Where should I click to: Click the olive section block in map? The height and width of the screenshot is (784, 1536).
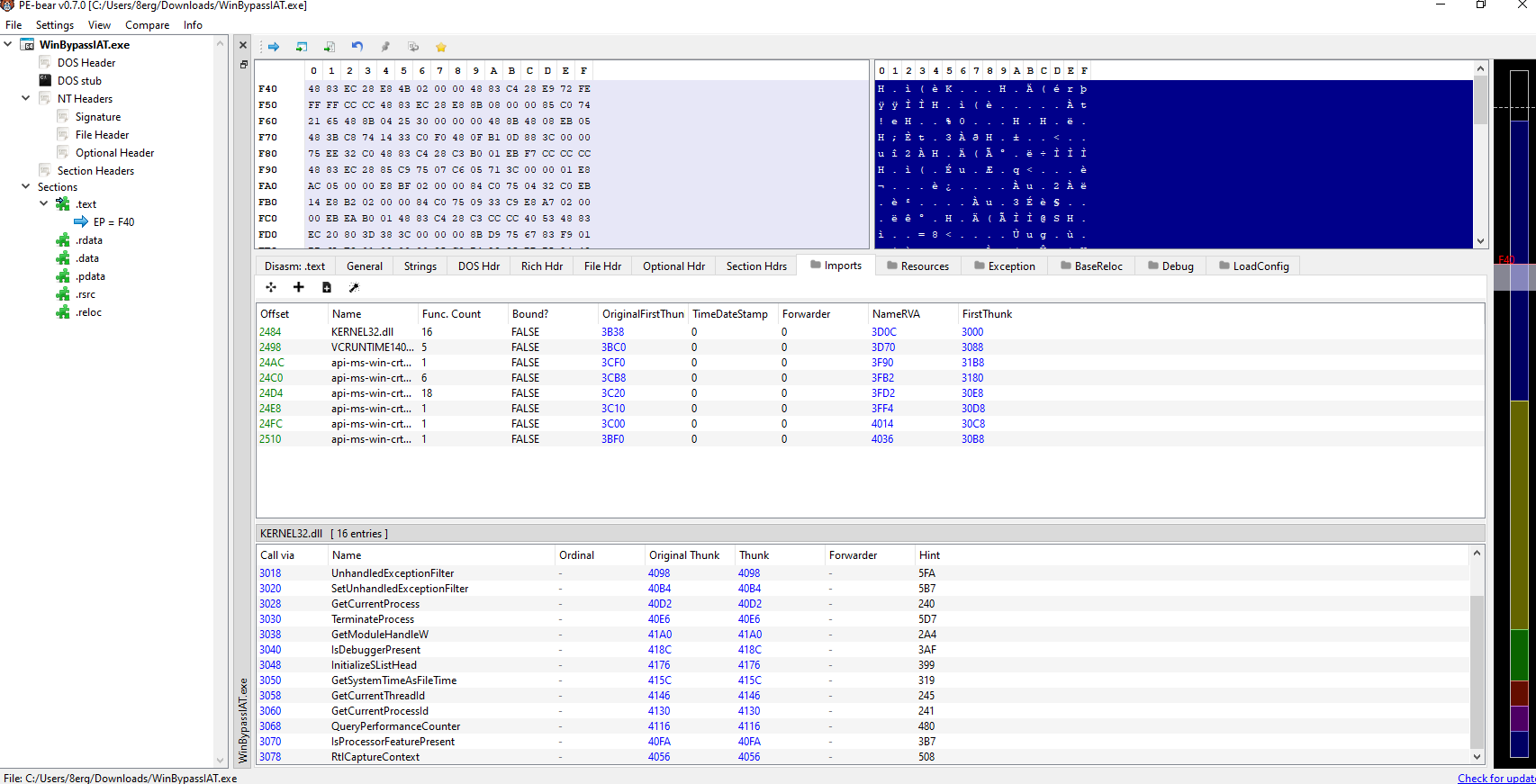click(1519, 515)
